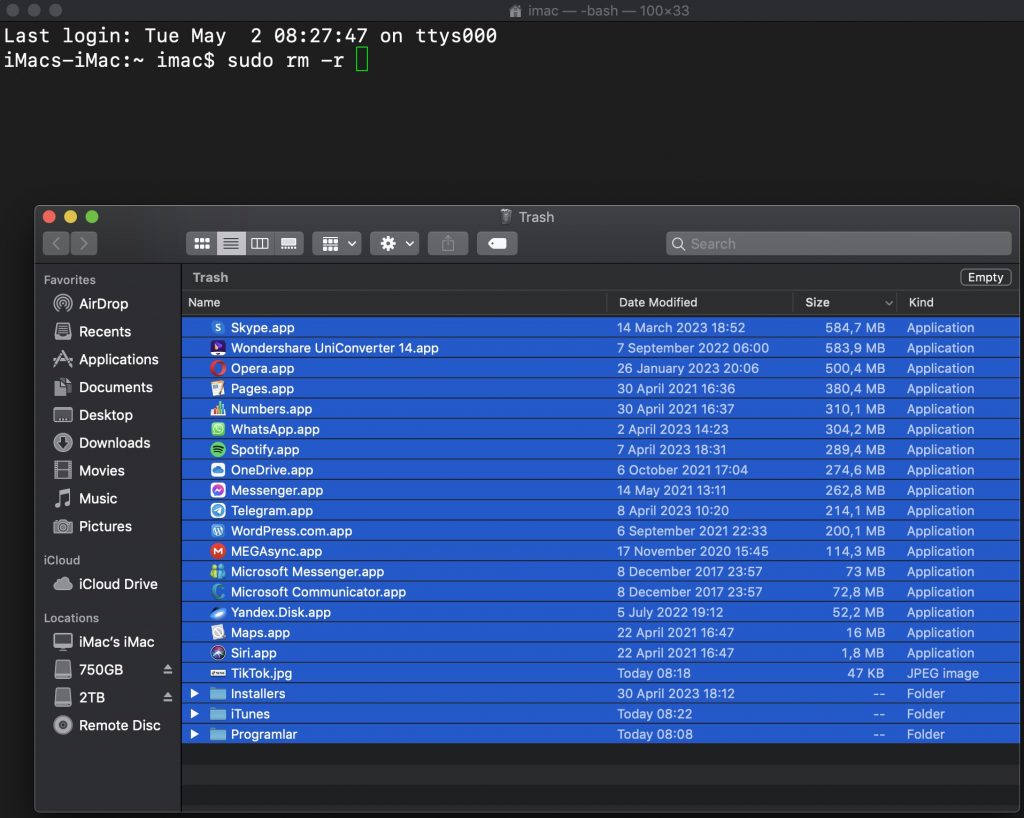Expand the iTunes folder disclosure triangle
Screen dimensions: 1024x818
point(196,714)
